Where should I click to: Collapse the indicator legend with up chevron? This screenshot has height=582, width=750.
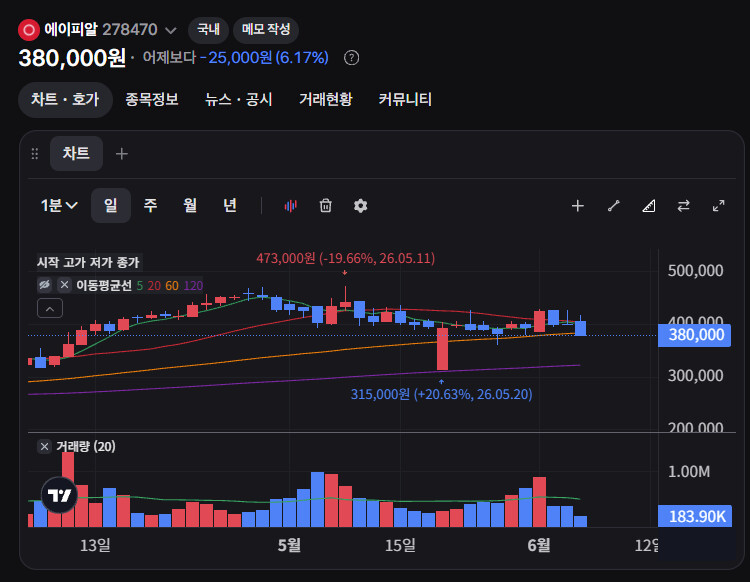[x=50, y=308]
